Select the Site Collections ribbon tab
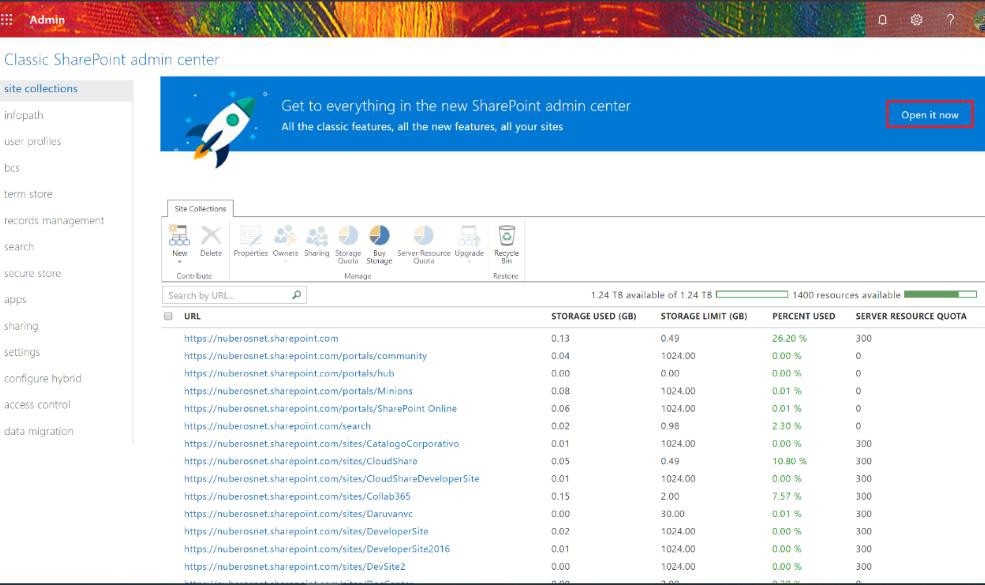985x585 pixels. click(200, 209)
